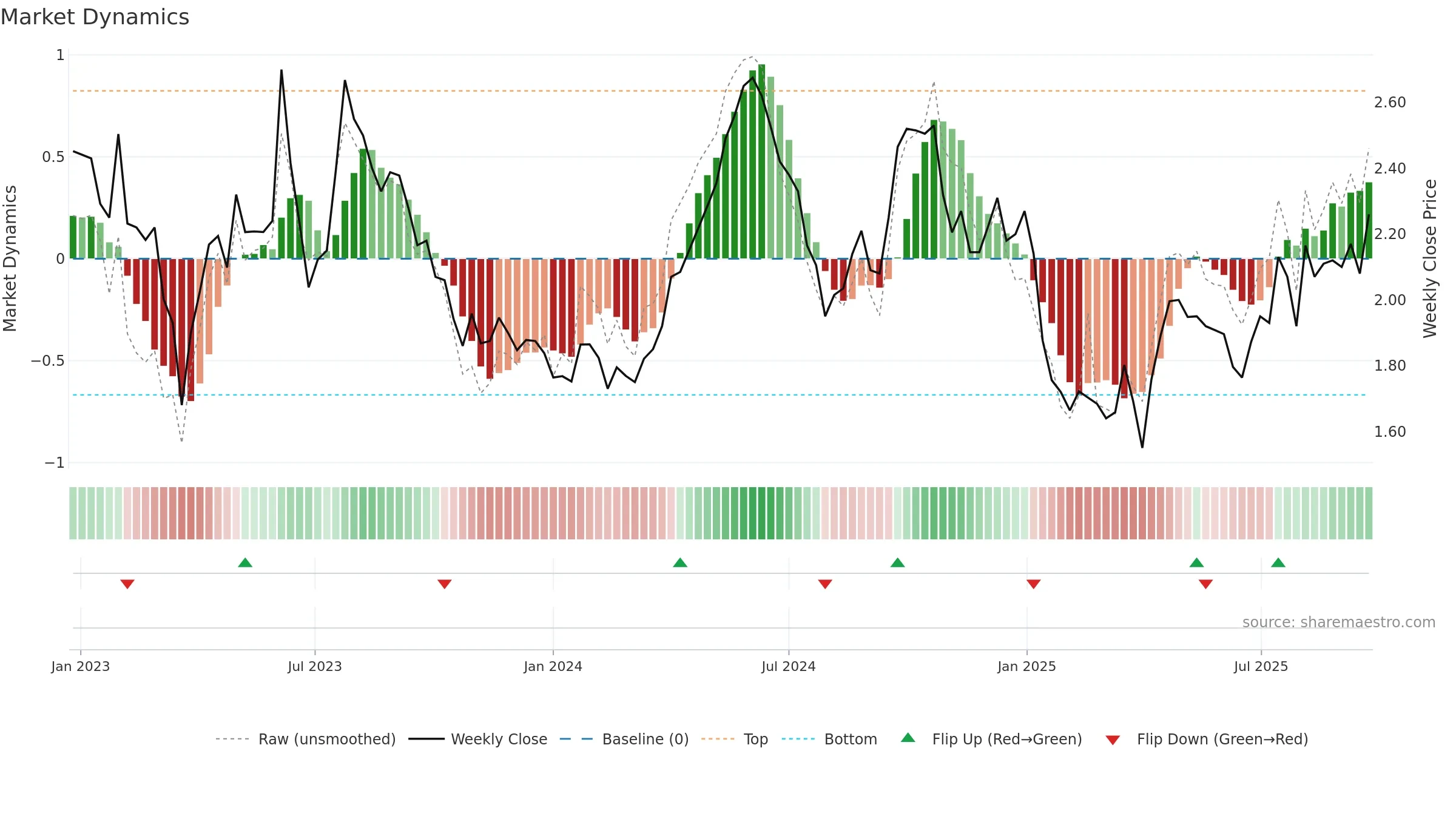Select the green flip-up marker between Jan 2024 and Jul 2024
The image size is (1456, 819).
click(x=680, y=562)
